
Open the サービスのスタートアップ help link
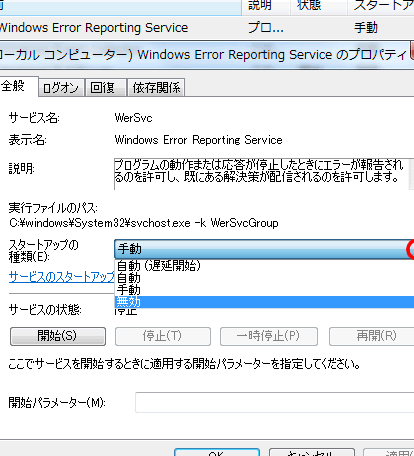(62, 277)
